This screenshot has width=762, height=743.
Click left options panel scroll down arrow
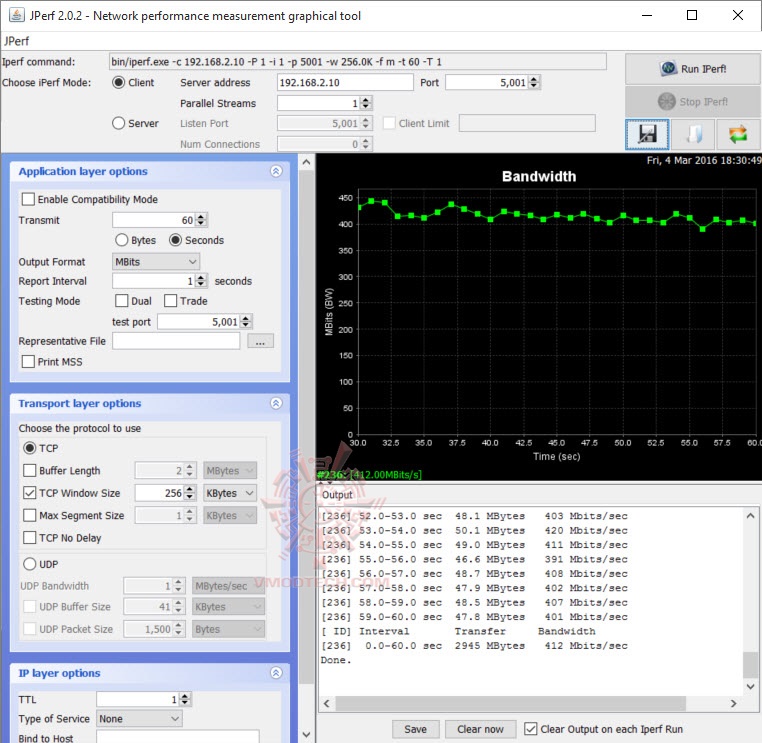click(306, 734)
